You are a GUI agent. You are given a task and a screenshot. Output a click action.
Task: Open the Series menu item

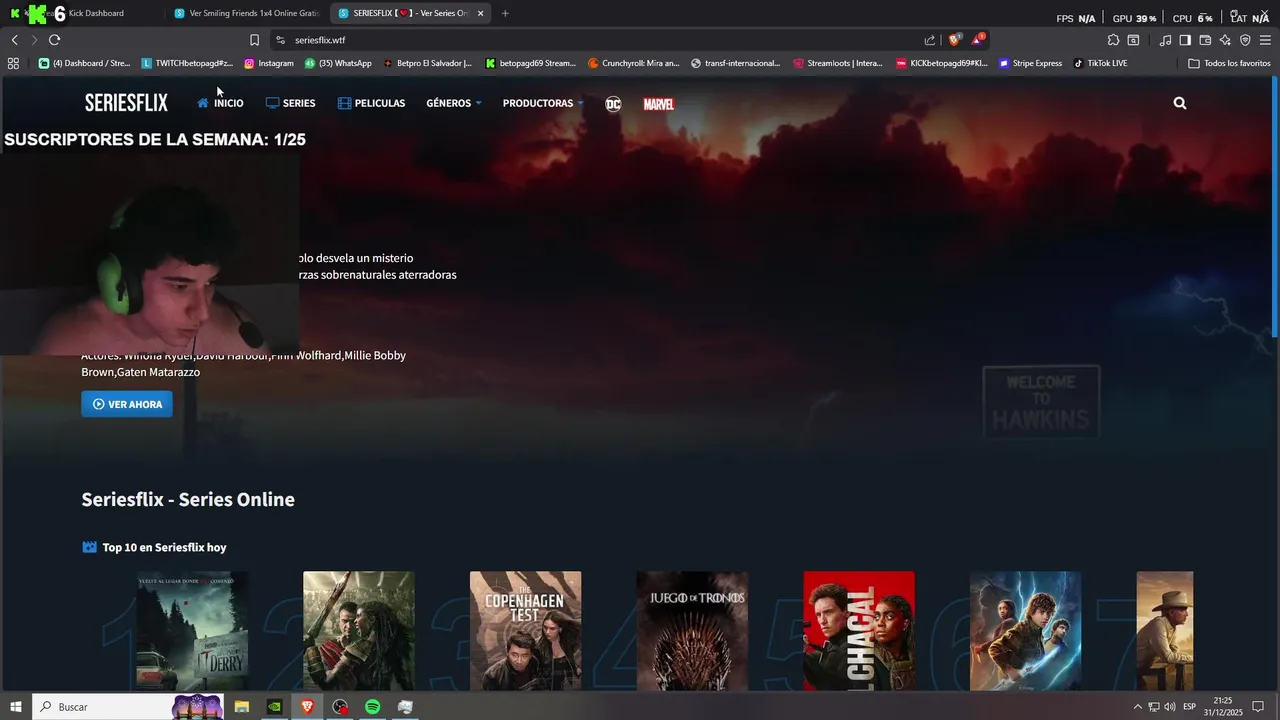click(x=291, y=103)
